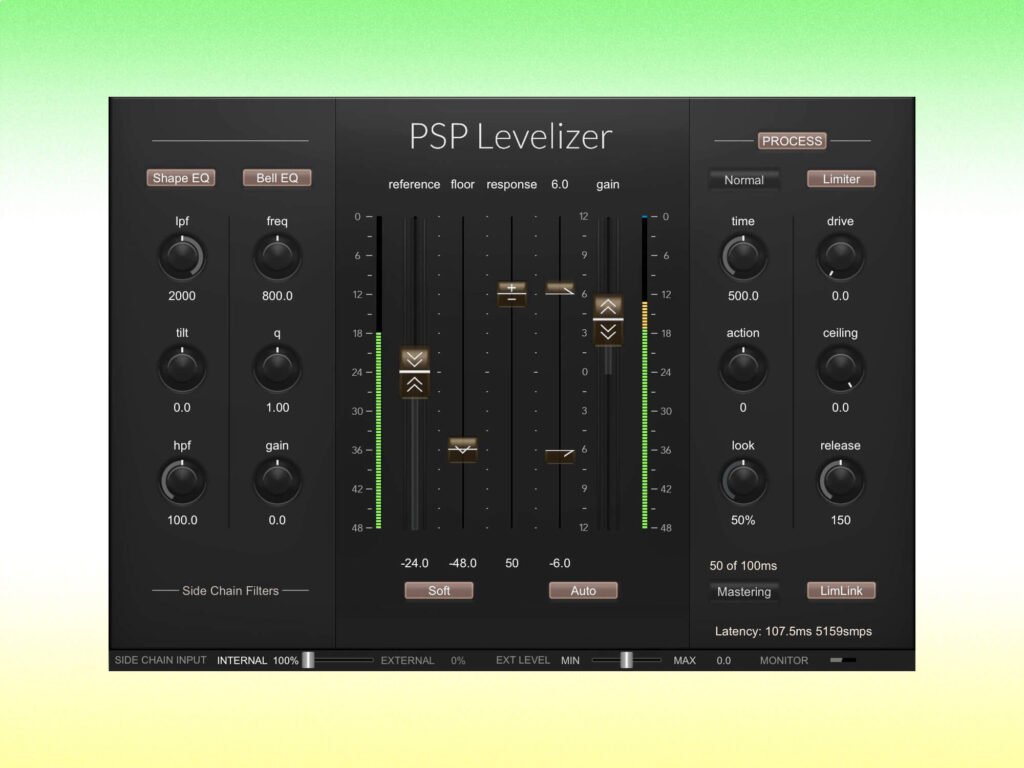
Task: Click the tilt knob
Action: click(182, 369)
